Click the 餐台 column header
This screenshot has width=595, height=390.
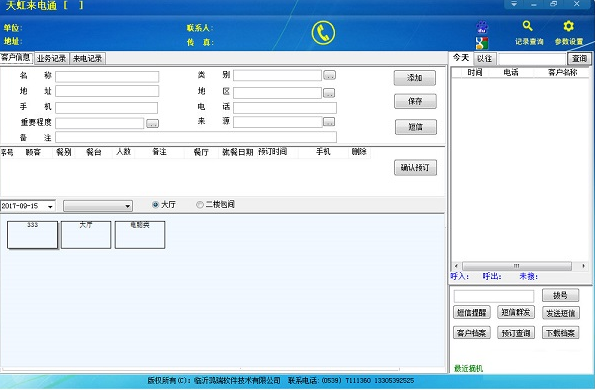(x=94, y=152)
